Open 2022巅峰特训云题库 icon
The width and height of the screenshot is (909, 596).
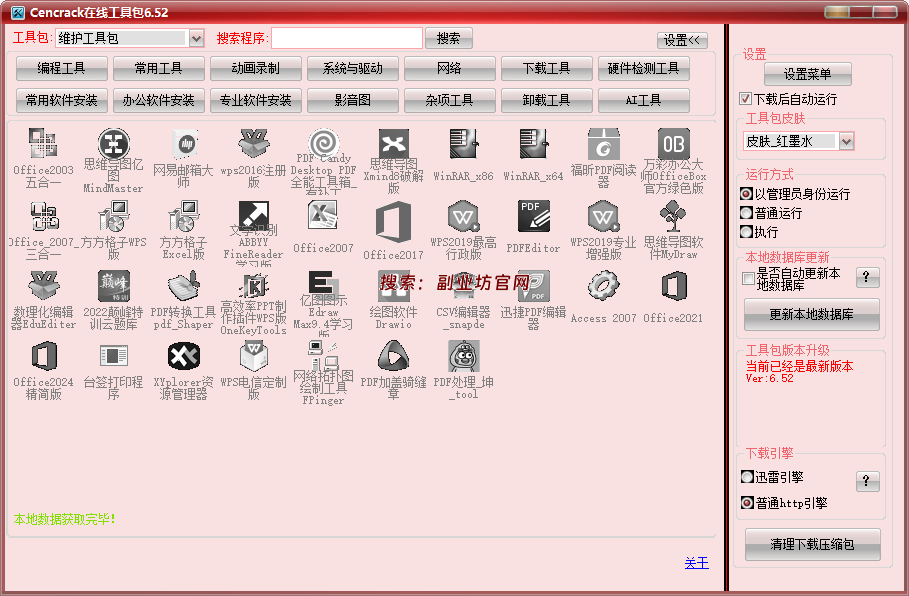point(114,286)
